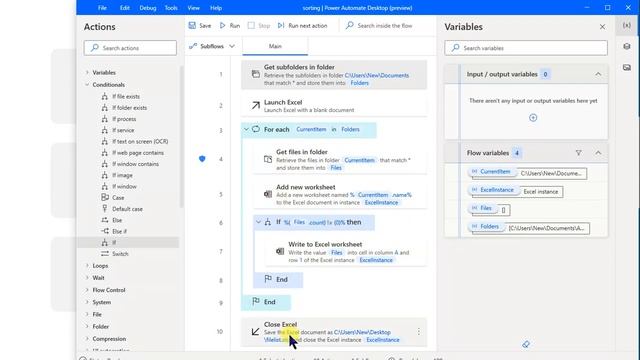Open the variables pane icon on right rail
The height and width of the screenshot is (360, 640).
point(627,25)
